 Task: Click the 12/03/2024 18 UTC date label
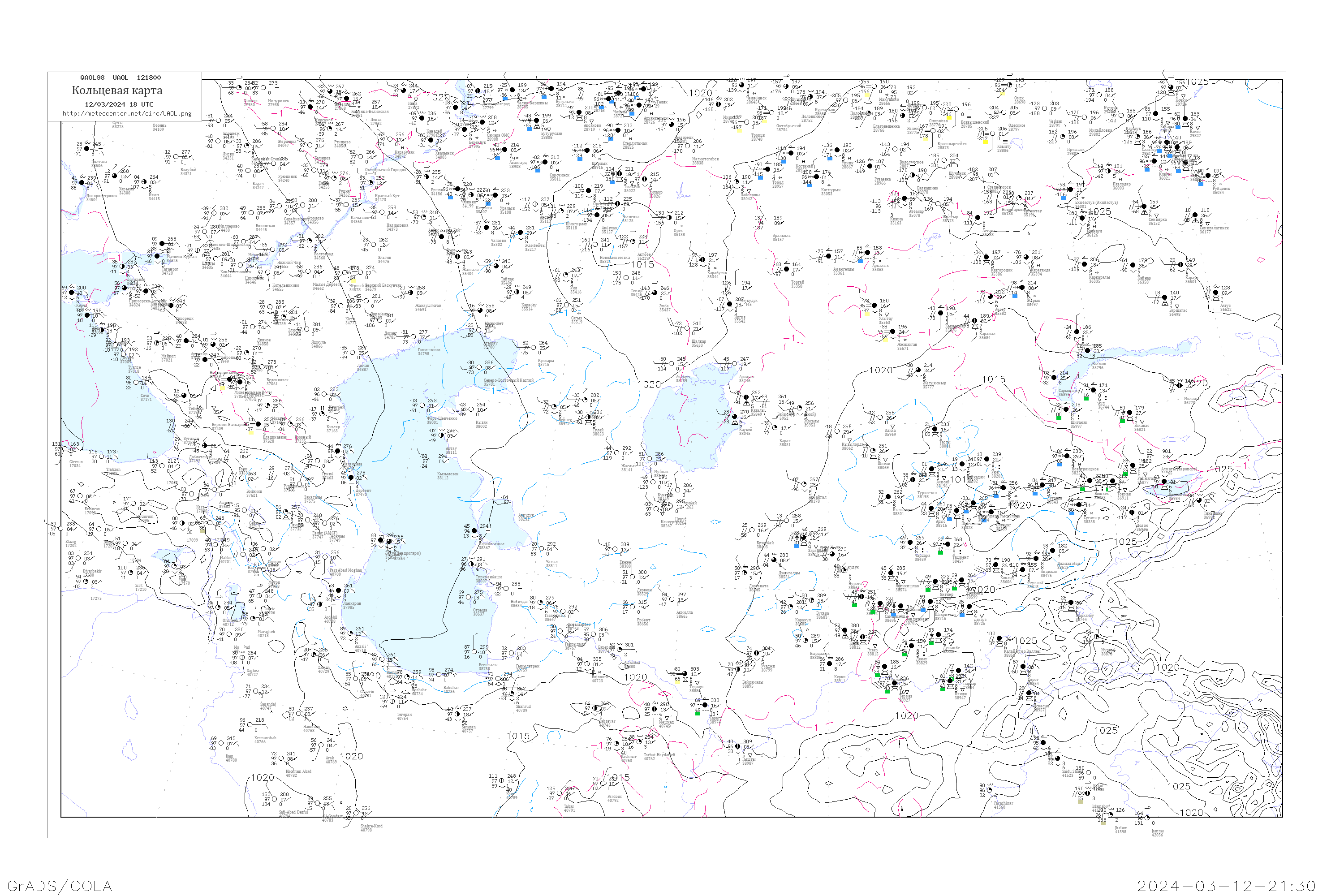pos(119,104)
